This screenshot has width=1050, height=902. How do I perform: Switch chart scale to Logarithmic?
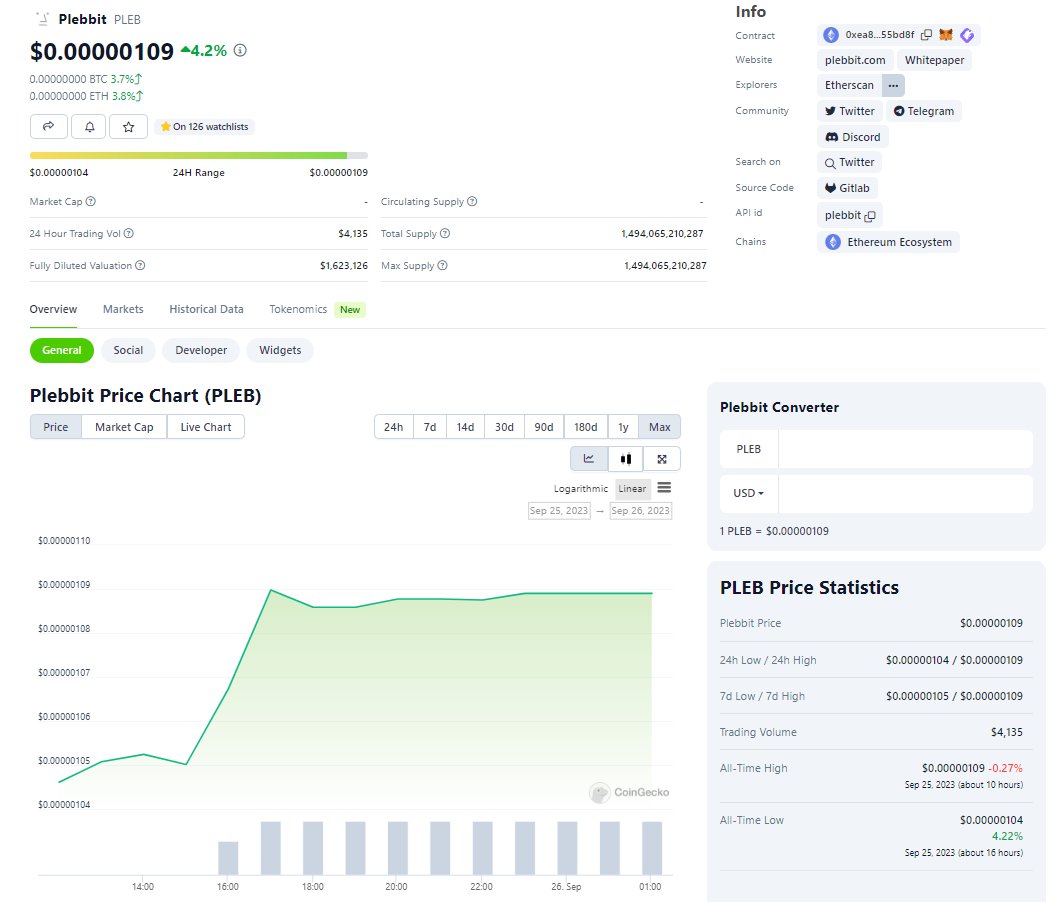[581, 488]
